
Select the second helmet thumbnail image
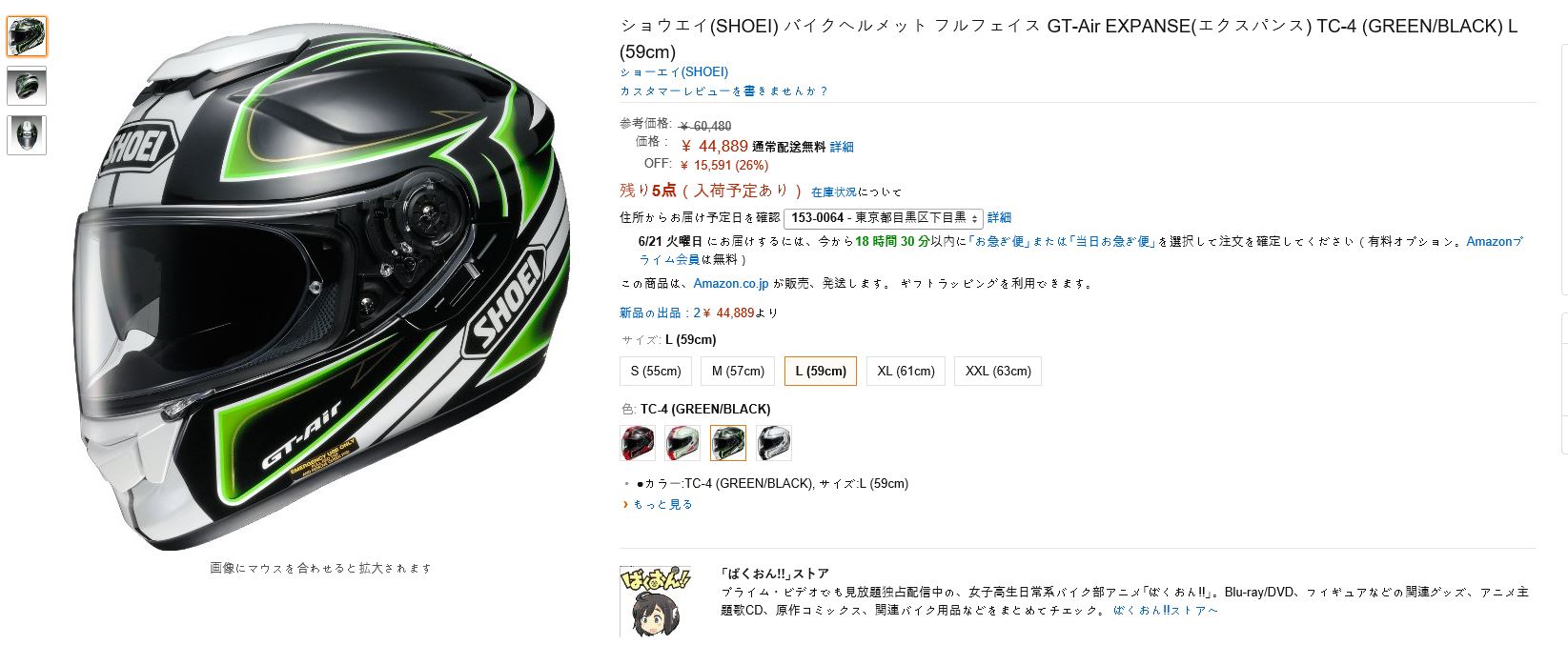27,86
